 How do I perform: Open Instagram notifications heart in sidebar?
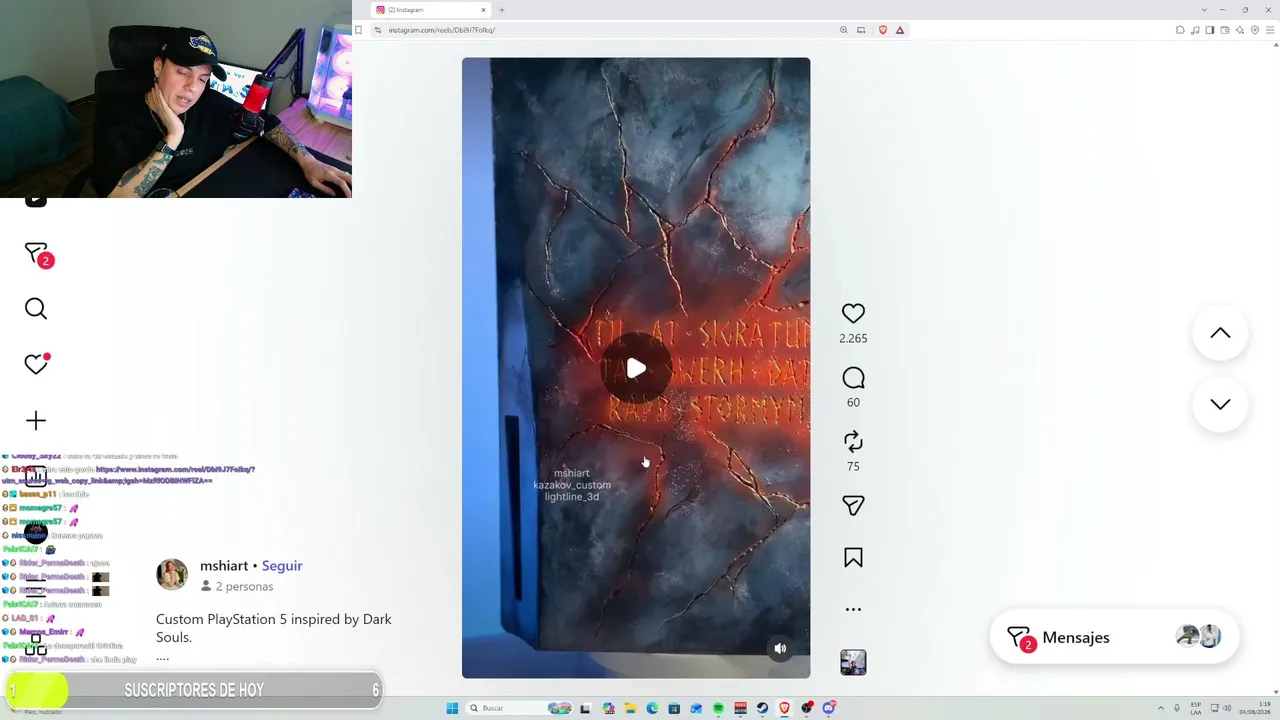coord(36,364)
